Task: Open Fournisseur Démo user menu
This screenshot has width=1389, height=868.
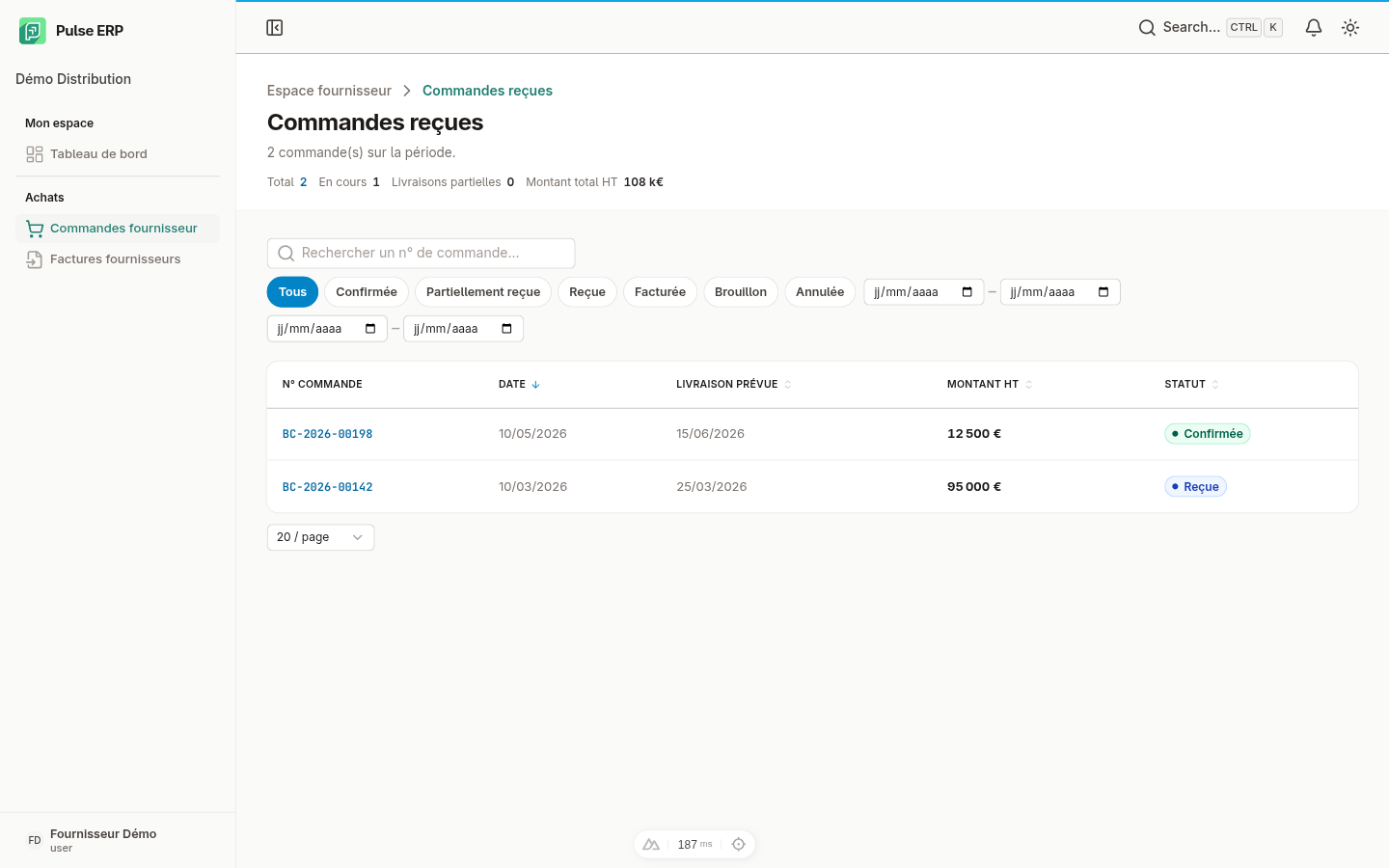Action: (x=118, y=841)
